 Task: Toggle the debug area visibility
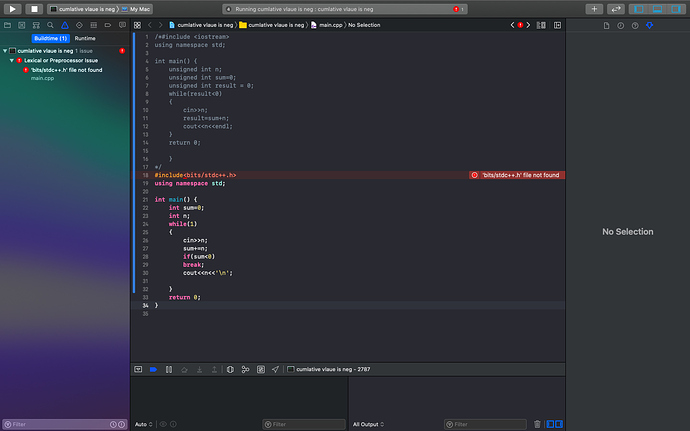click(657, 9)
